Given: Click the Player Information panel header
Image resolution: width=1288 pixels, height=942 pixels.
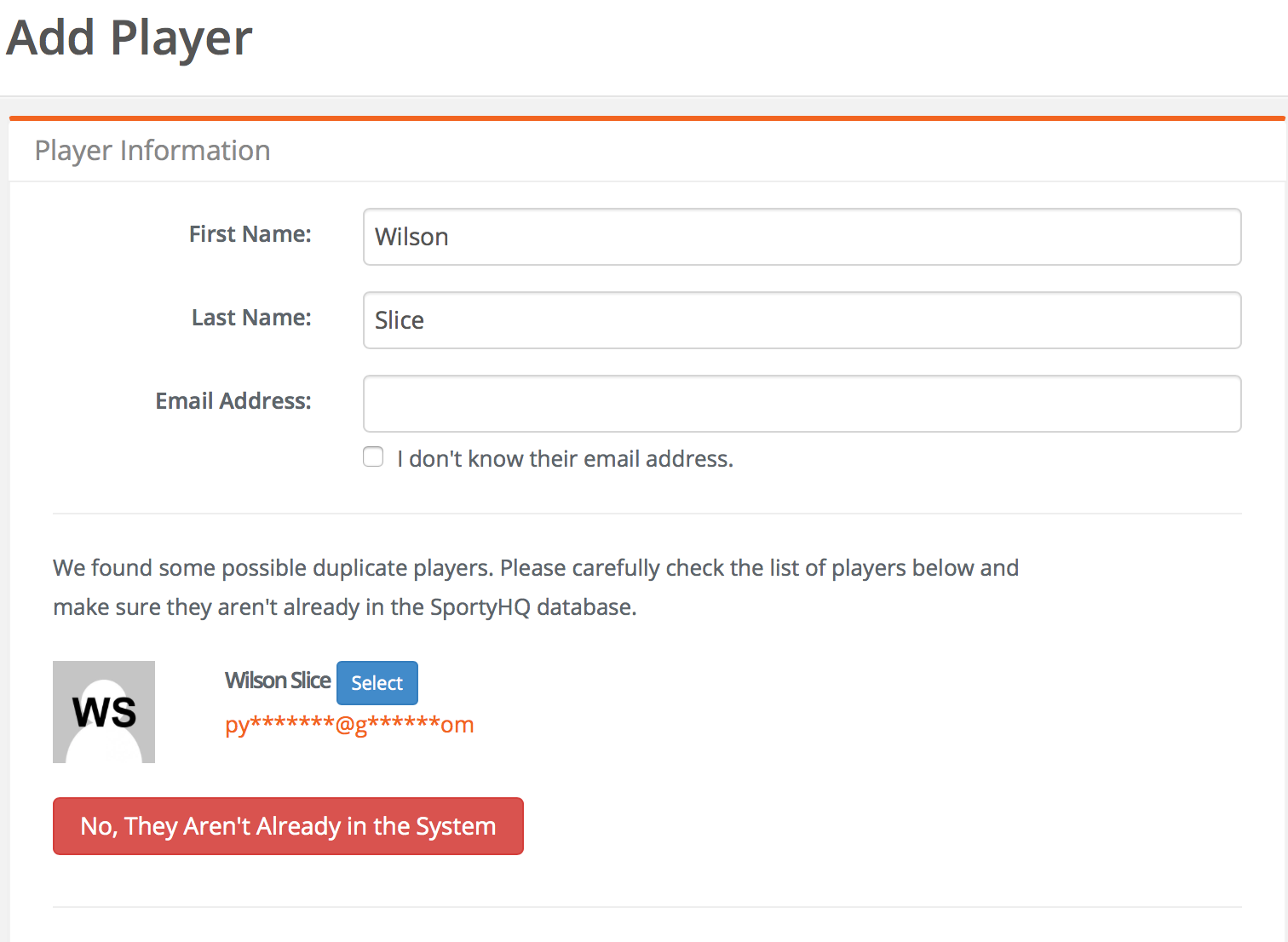Looking at the screenshot, I should tap(152, 151).
